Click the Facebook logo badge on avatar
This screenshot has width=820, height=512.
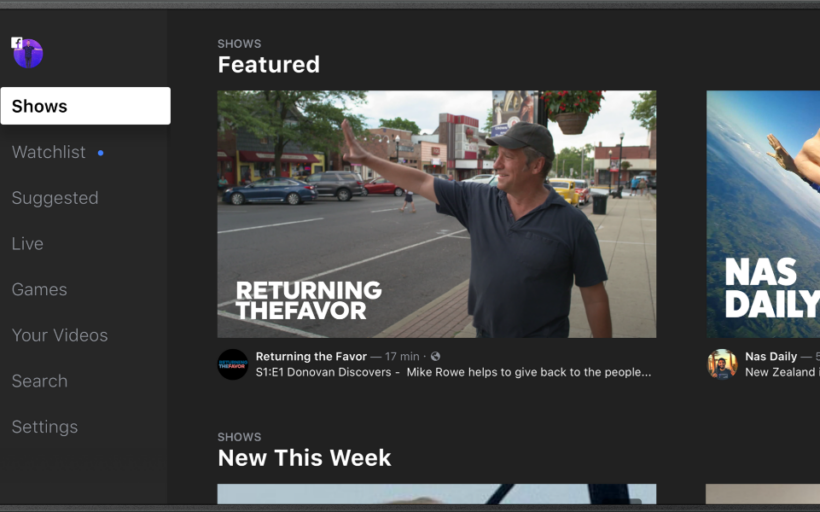(17, 42)
